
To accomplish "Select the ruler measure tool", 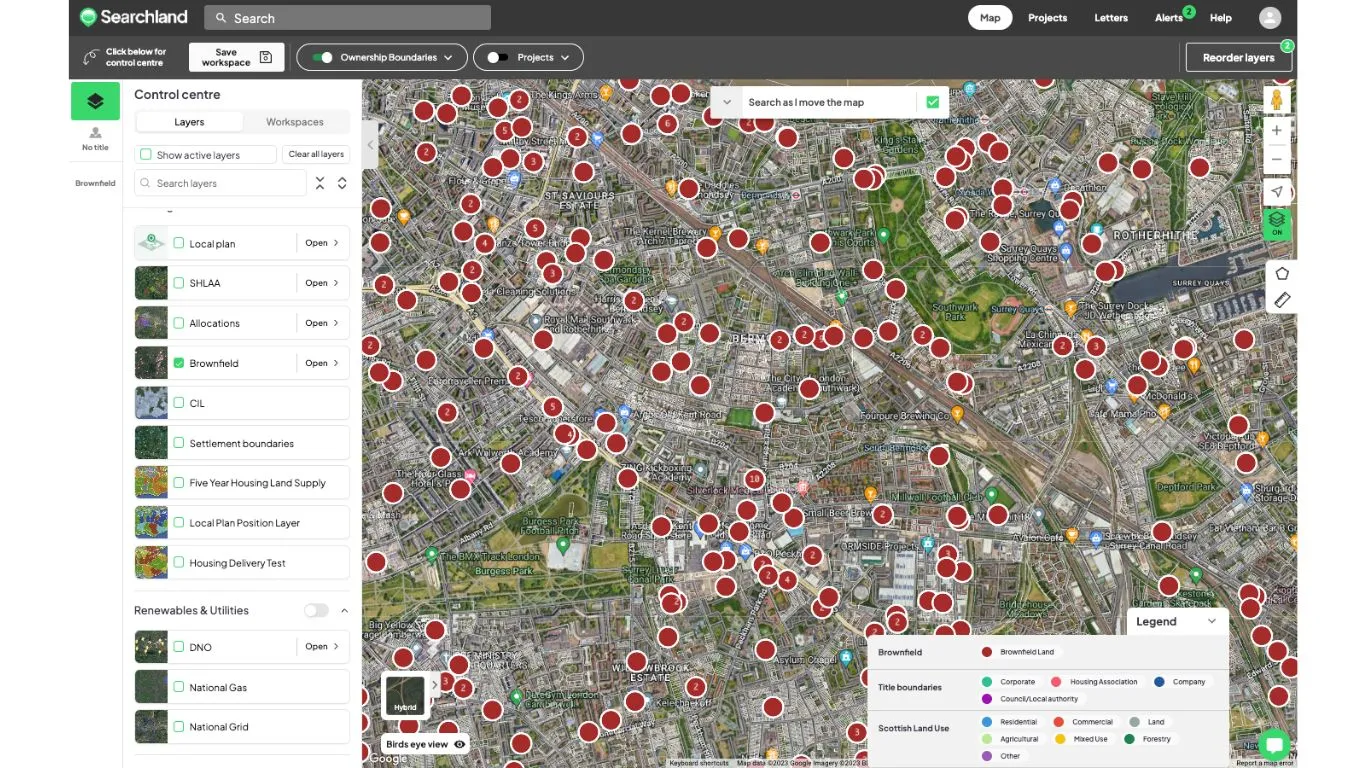I will pyautogui.click(x=1281, y=300).
